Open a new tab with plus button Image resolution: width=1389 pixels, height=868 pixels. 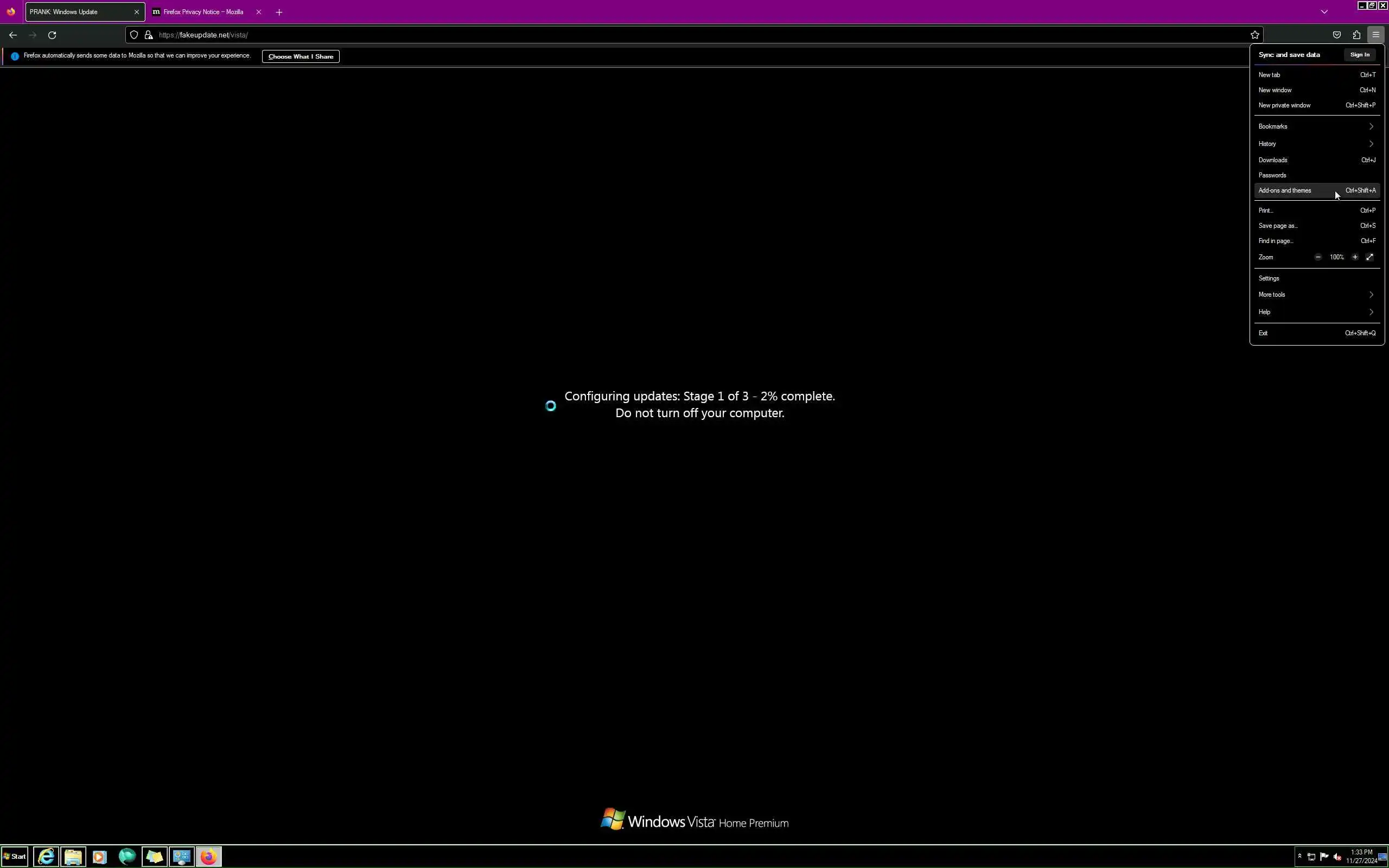pyautogui.click(x=279, y=12)
